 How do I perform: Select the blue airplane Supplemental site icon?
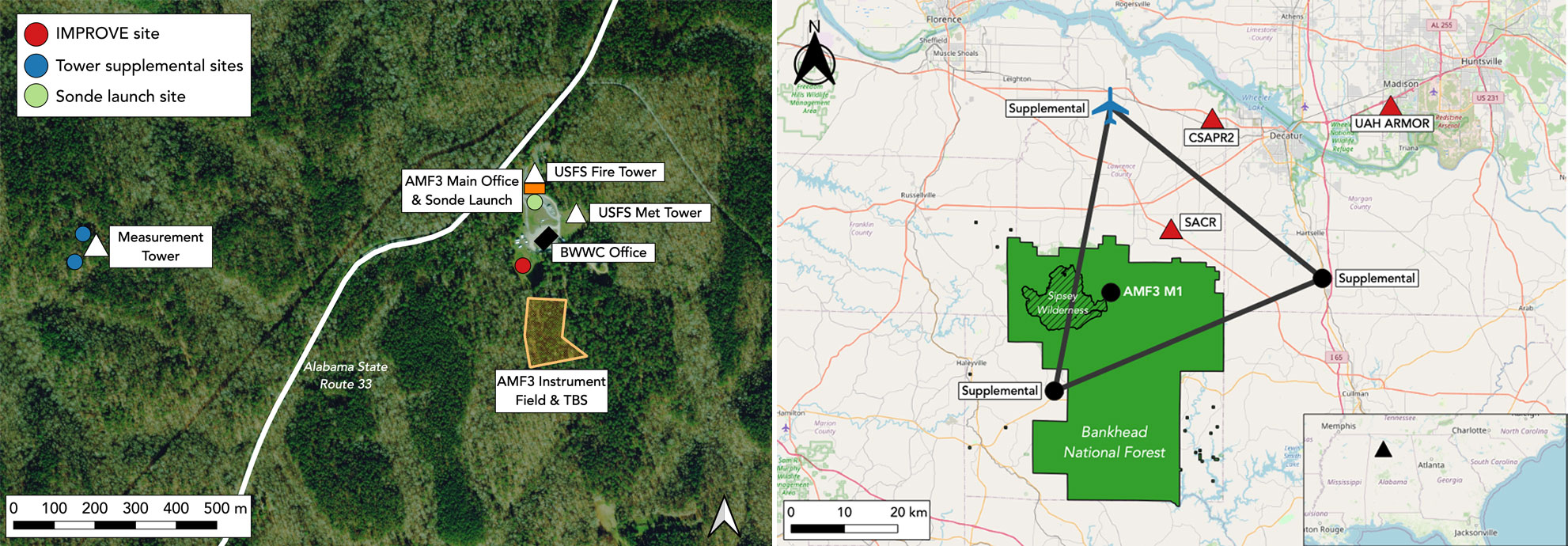coord(1112,107)
